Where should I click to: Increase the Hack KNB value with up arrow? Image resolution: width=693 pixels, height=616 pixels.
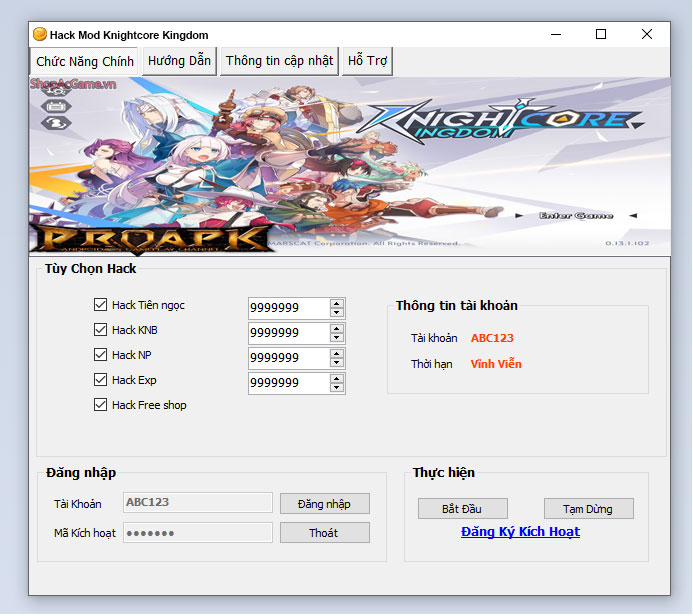pos(337,329)
